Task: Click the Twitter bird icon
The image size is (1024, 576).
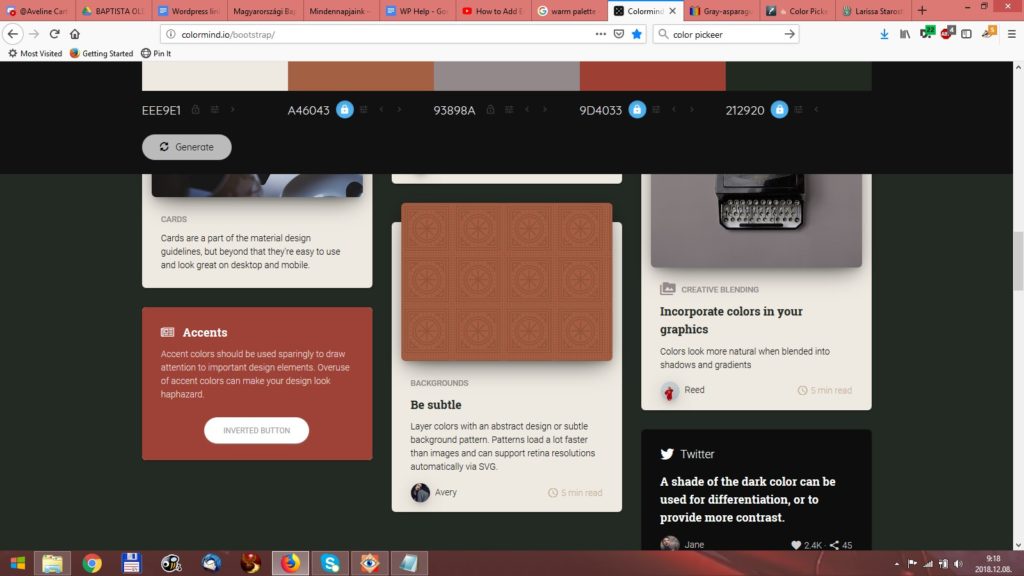Action: point(667,454)
